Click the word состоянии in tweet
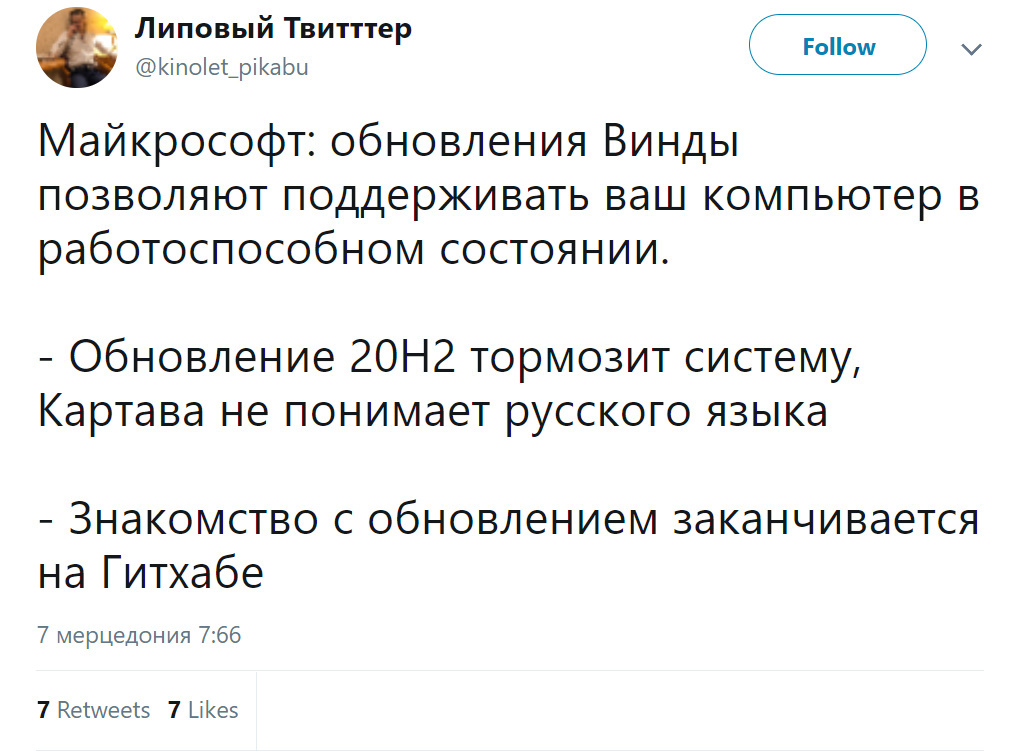This screenshot has height=751, width=1026. click(554, 251)
